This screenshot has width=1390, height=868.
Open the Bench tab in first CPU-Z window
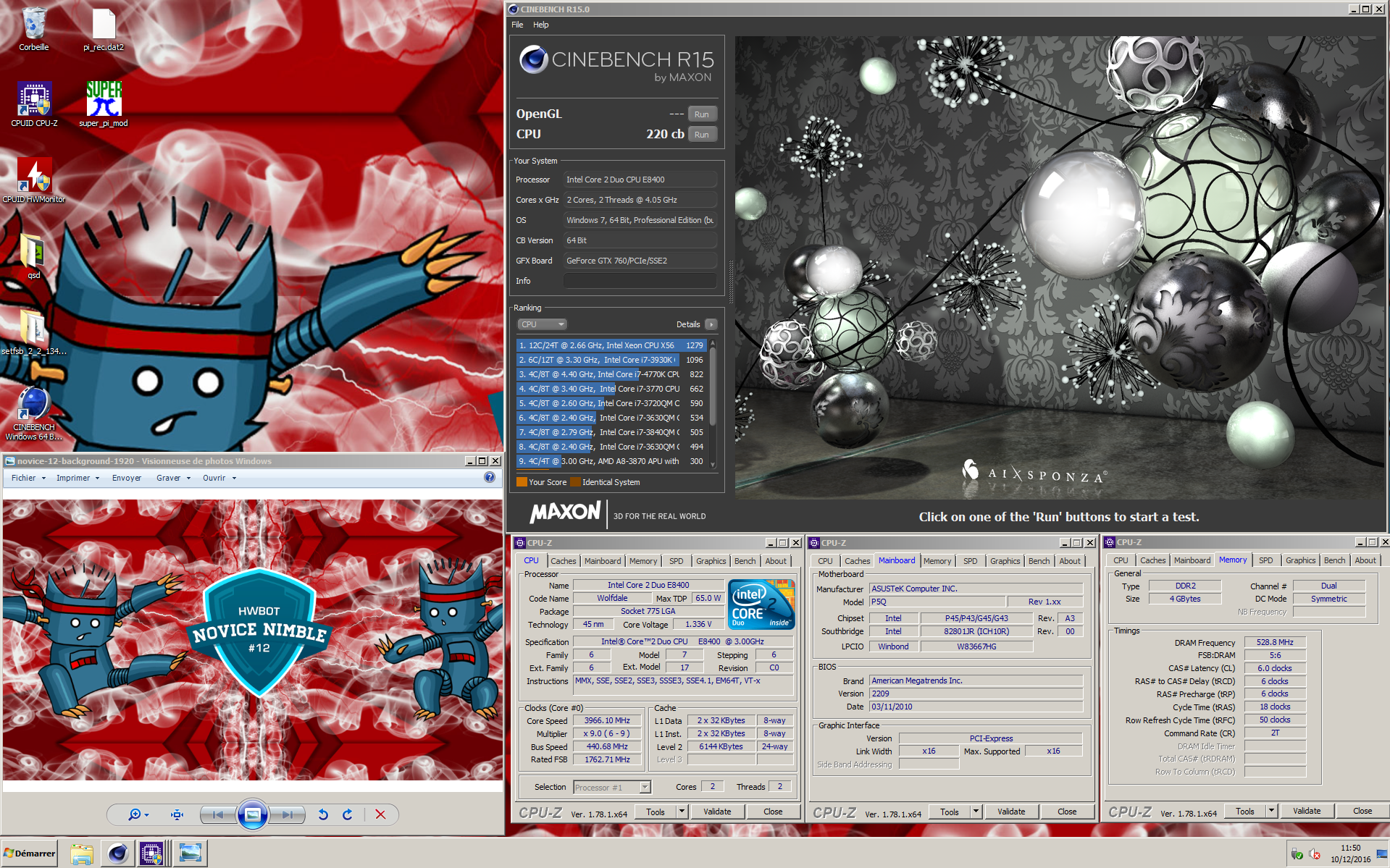pyautogui.click(x=745, y=561)
